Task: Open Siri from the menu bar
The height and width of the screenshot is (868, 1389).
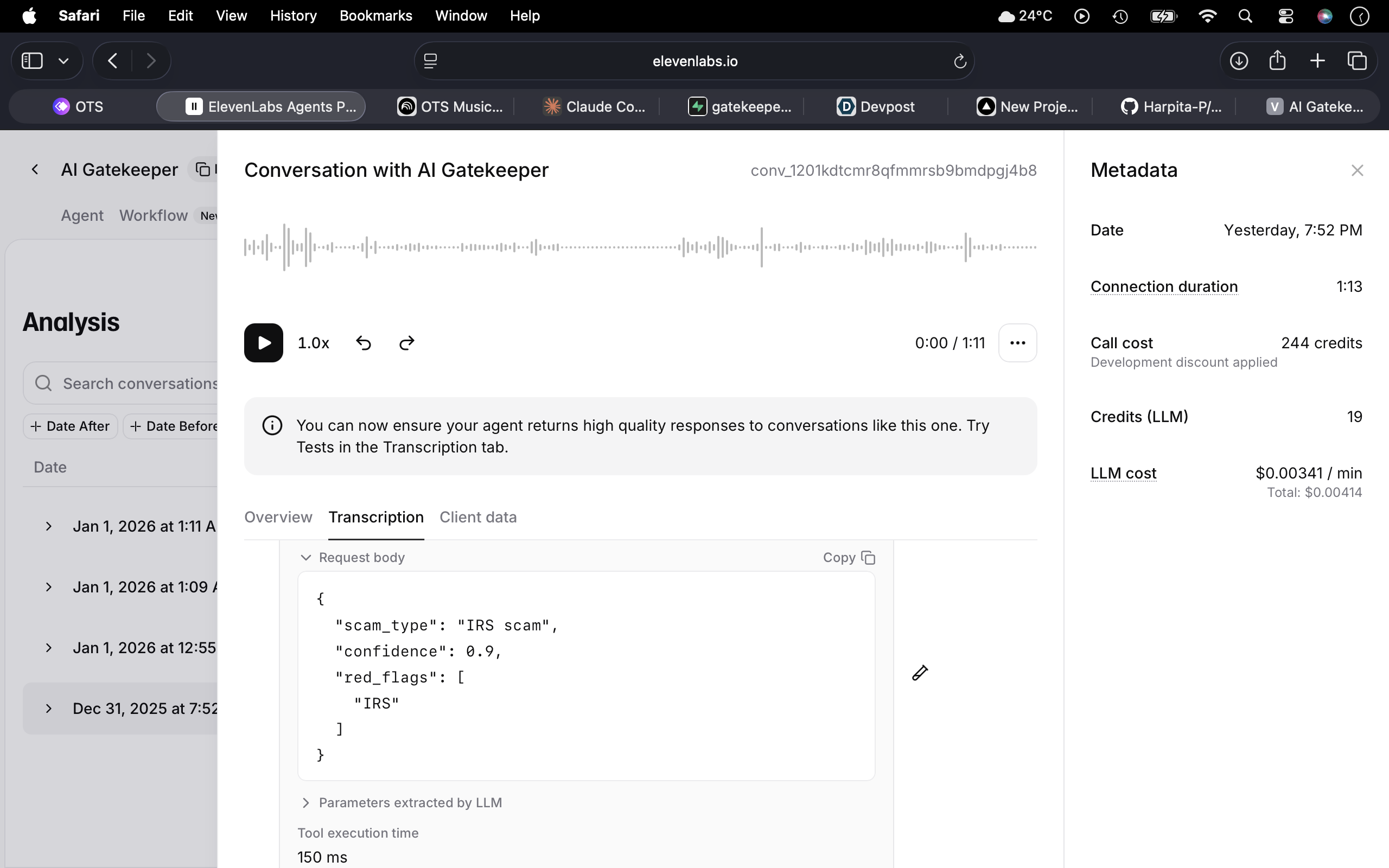Action: (x=1324, y=16)
